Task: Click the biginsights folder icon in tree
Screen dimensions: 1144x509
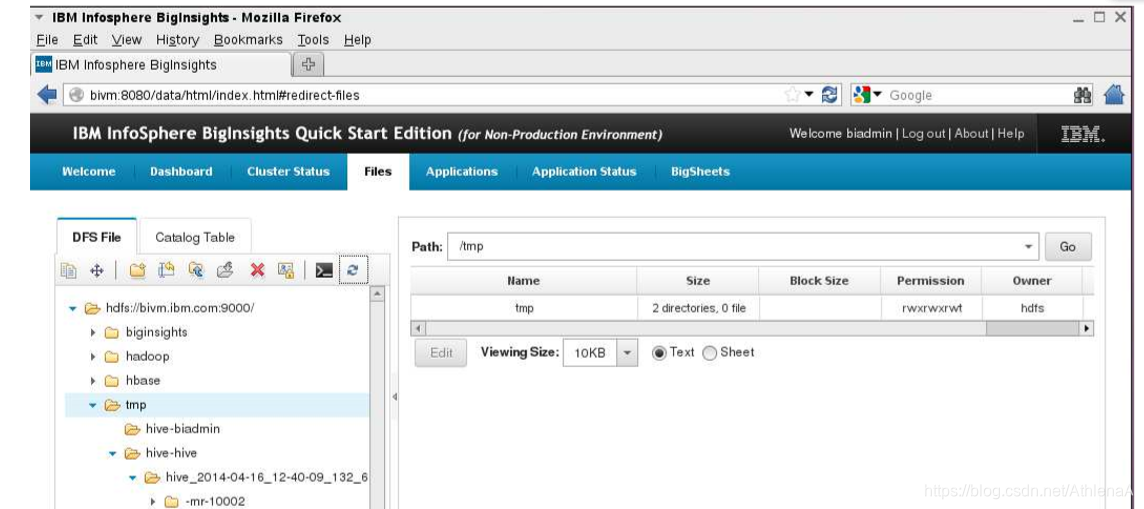Action: (x=112, y=333)
